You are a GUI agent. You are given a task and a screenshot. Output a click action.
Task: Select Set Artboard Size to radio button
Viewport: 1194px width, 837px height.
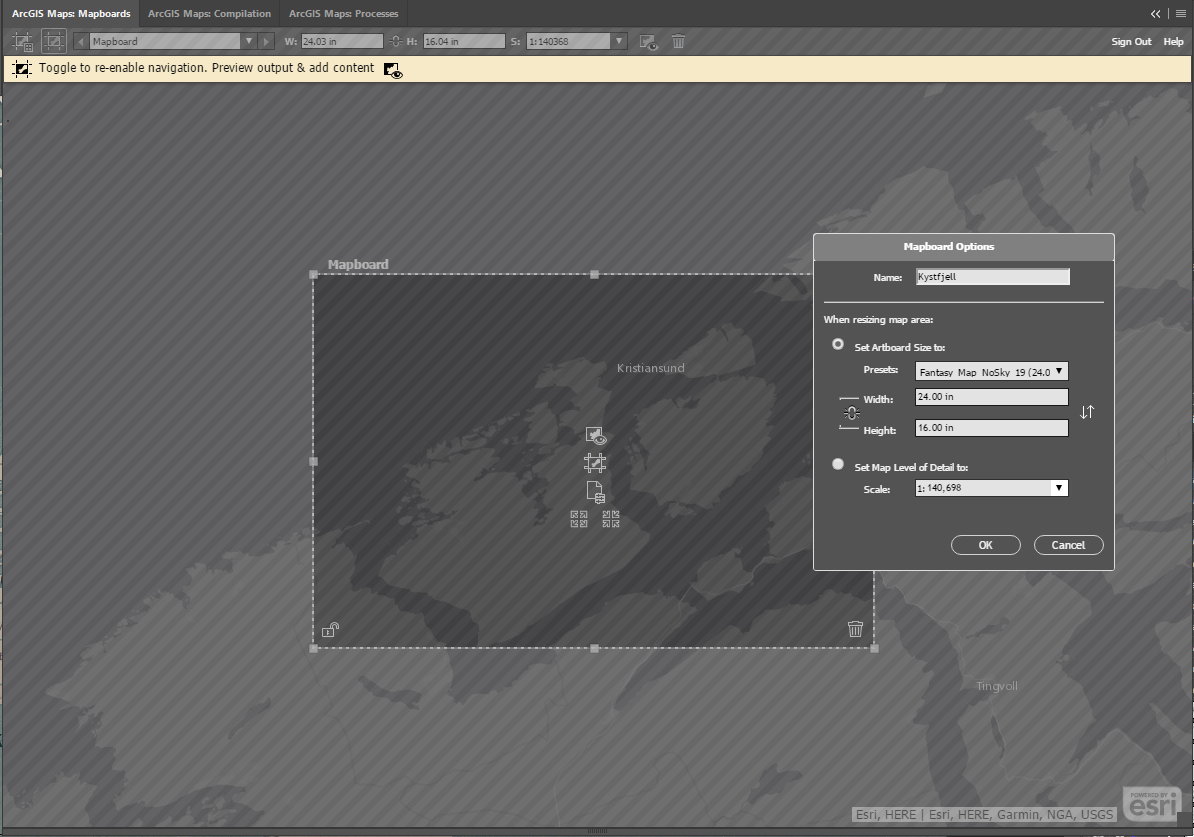click(838, 344)
